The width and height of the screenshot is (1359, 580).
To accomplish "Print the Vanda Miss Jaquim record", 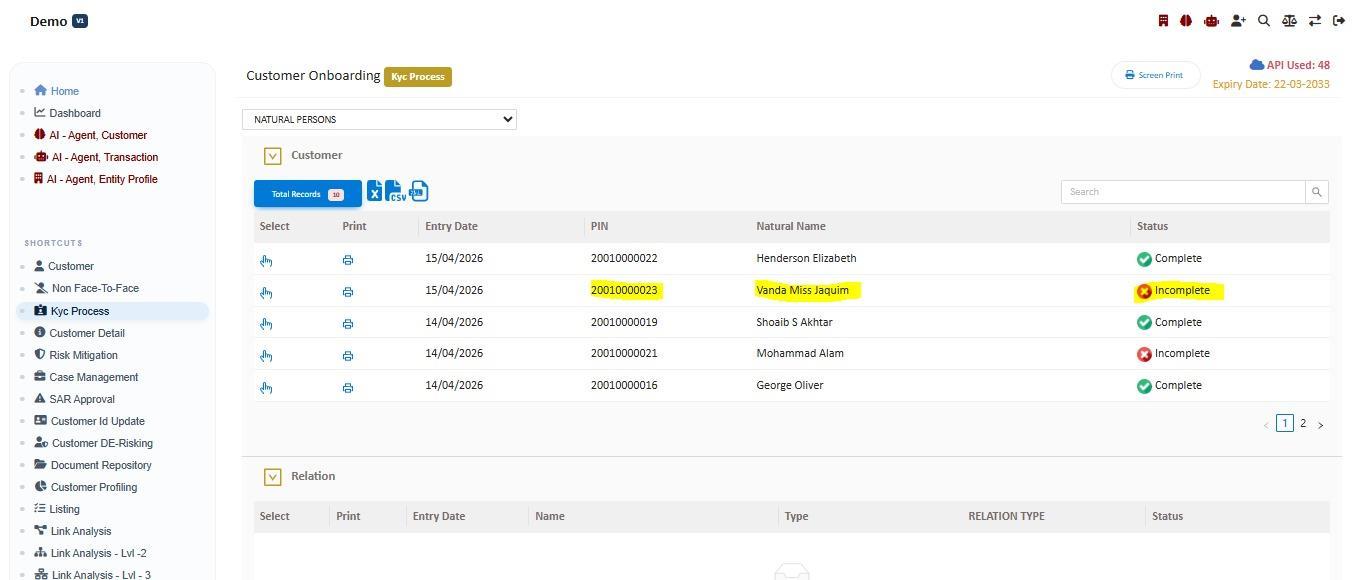I will 348,292.
